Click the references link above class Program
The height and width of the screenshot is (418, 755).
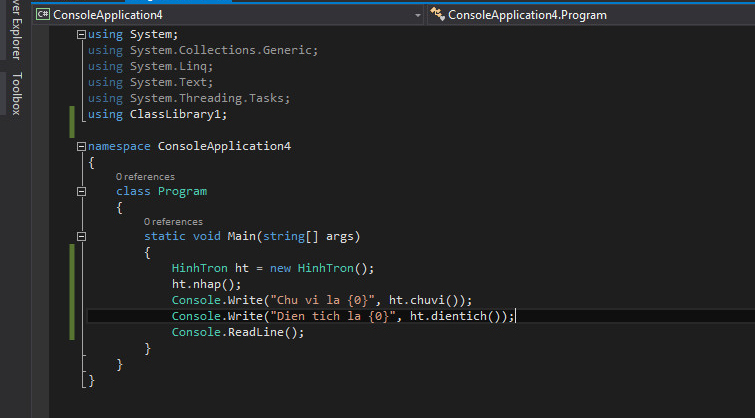click(145, 177)
